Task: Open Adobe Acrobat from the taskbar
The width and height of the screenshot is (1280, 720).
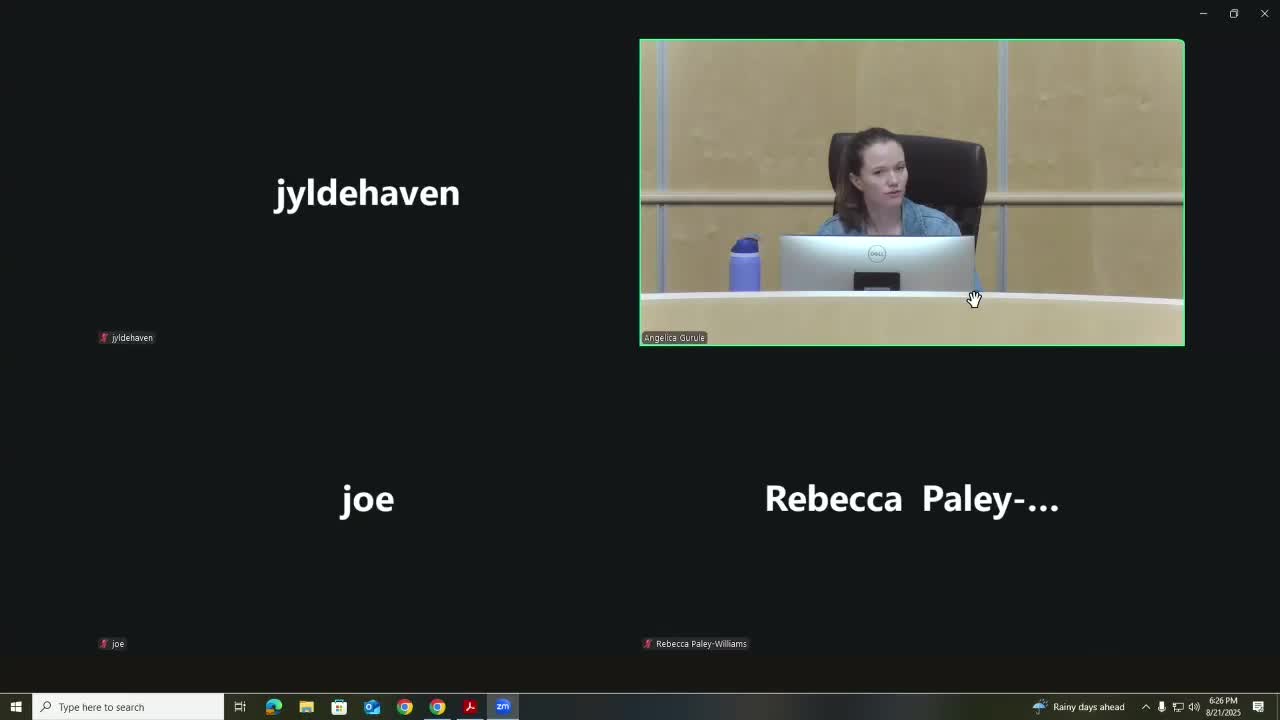Action: pos(470,707)
